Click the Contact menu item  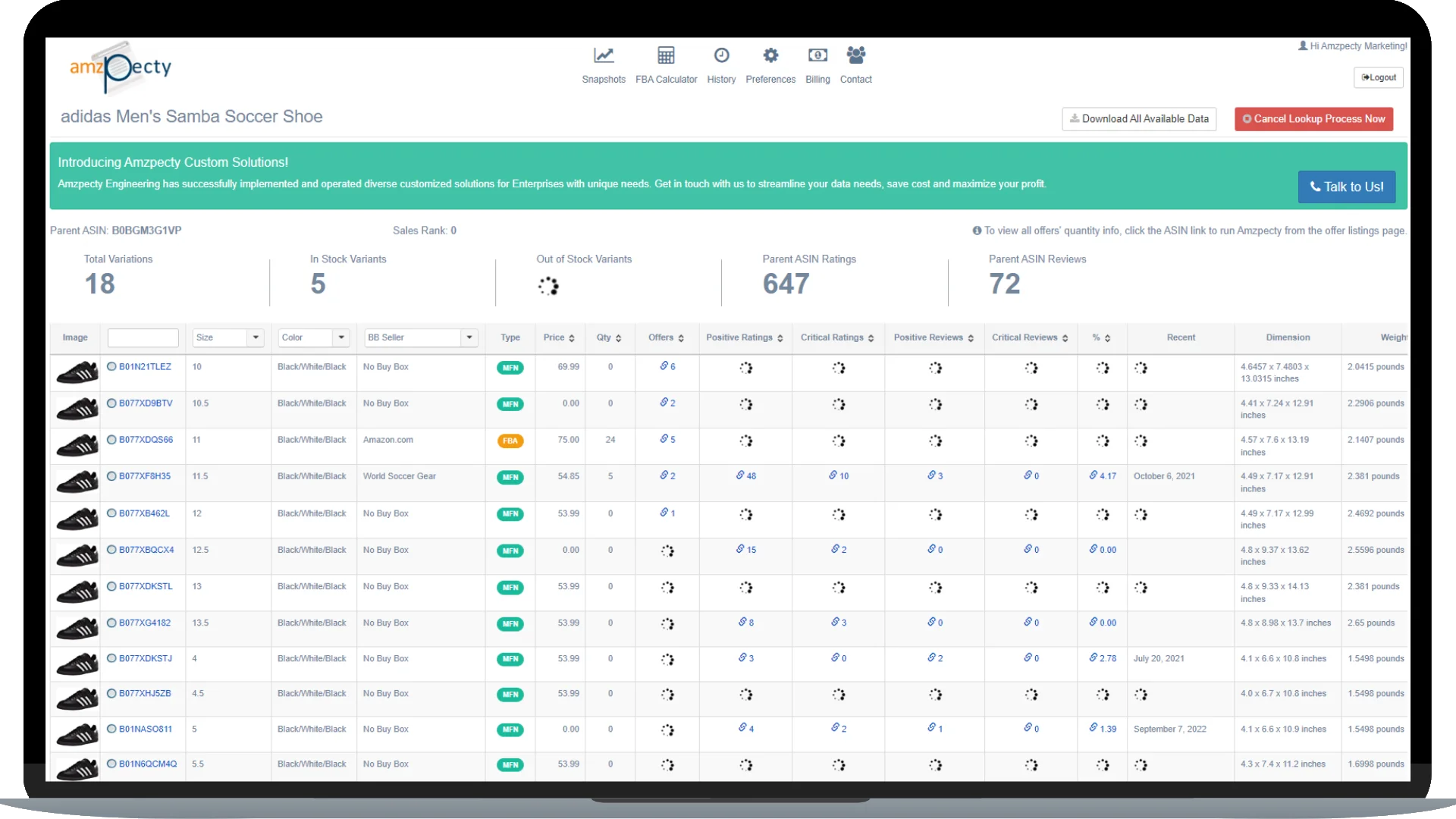pos(853,67)
